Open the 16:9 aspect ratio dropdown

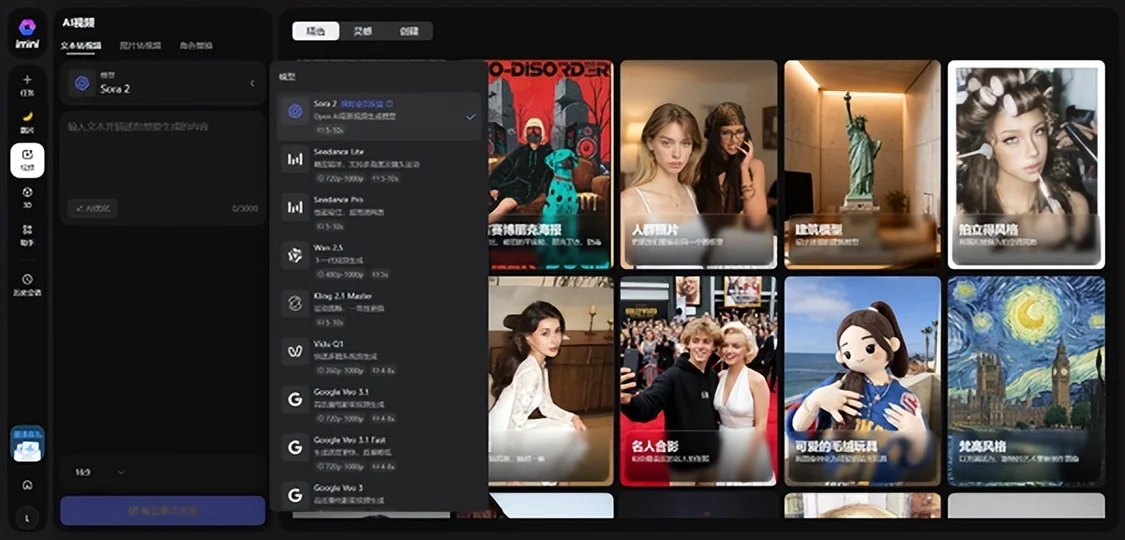coord(98,472)
